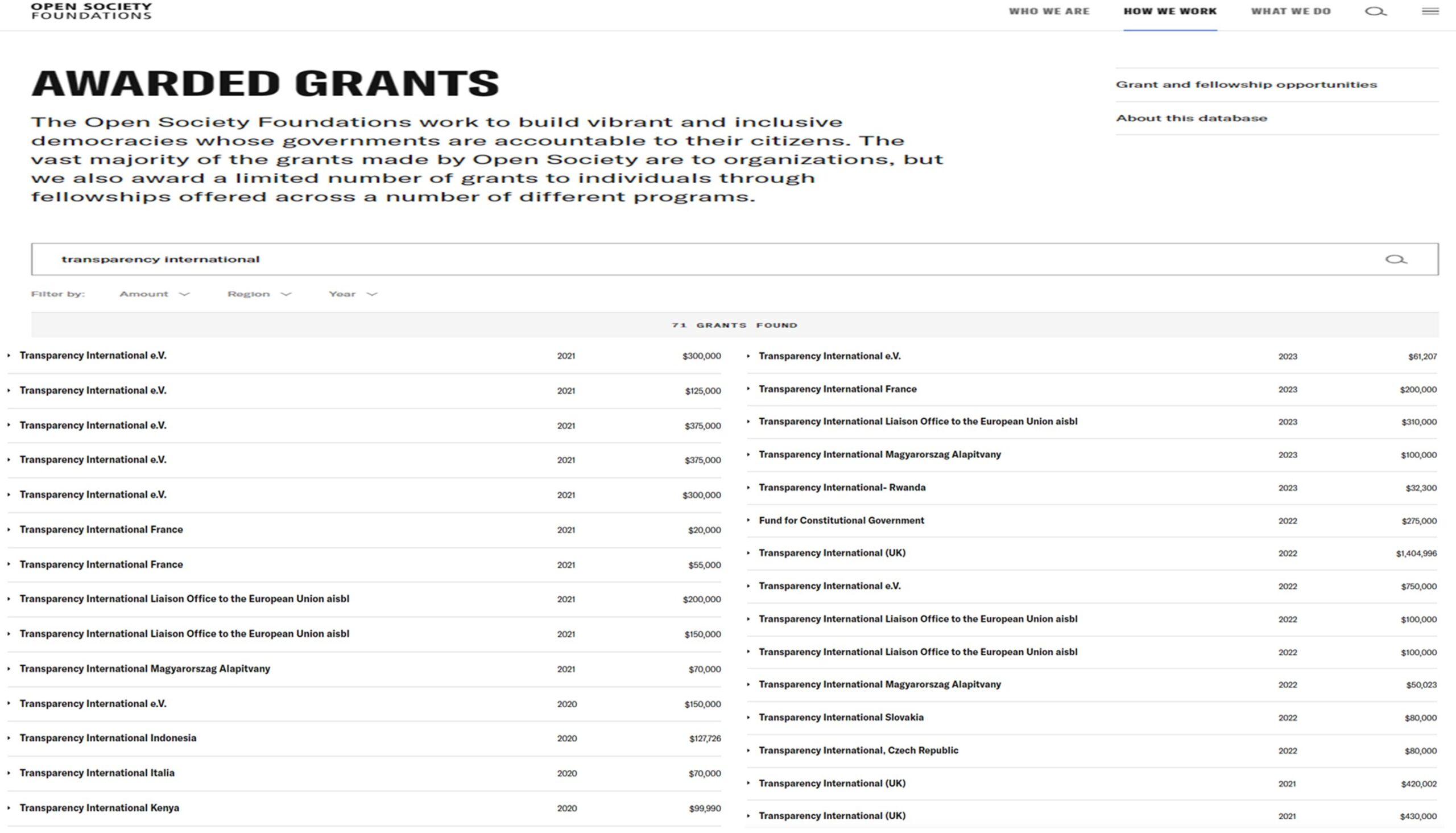Image resolution: width=1456 pixels, height=833 pixels.
Task: Expand Liaison Office 2023 $310,000 grant
Action: [x=1091, y=422]
